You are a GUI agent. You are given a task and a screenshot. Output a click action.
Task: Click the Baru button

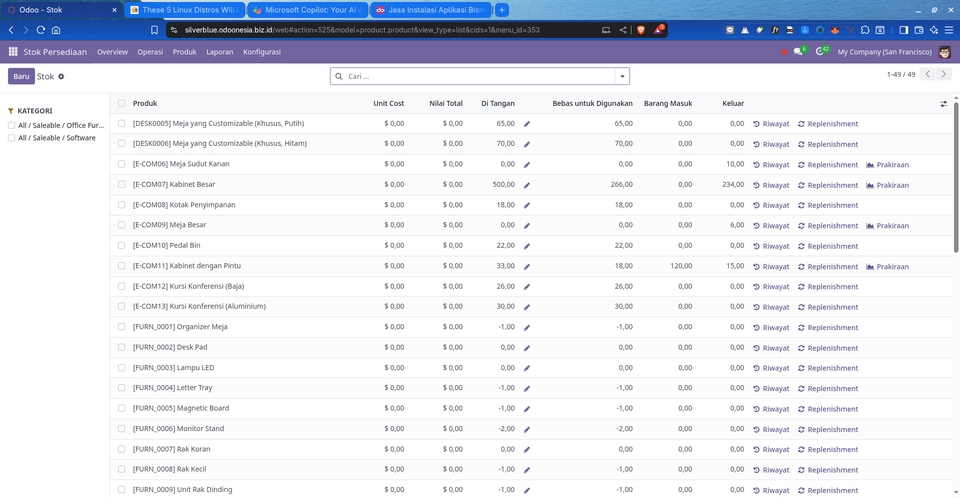pyautogui.click(x=21, y=76)
